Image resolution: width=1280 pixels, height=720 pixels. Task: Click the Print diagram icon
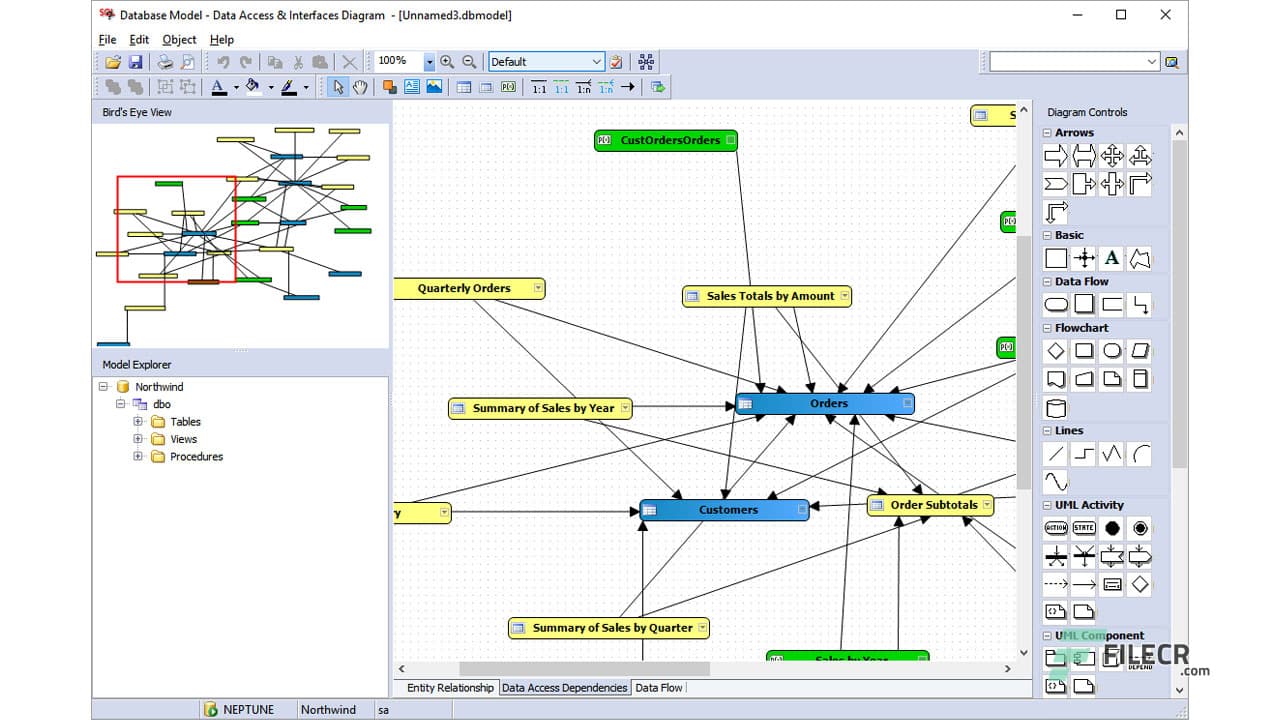pos(164,62)
